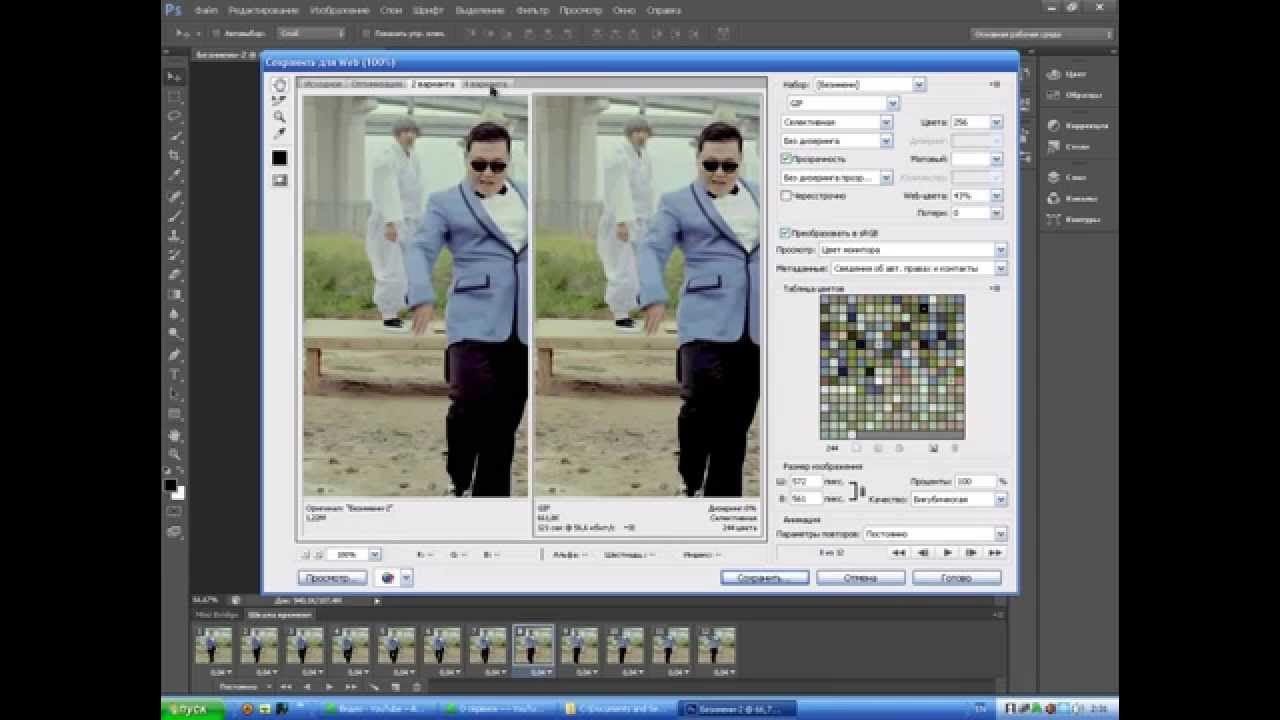Open the Контуры (Paths) panel icon
Screen dimensions: 1280x720
point(1054,219)
